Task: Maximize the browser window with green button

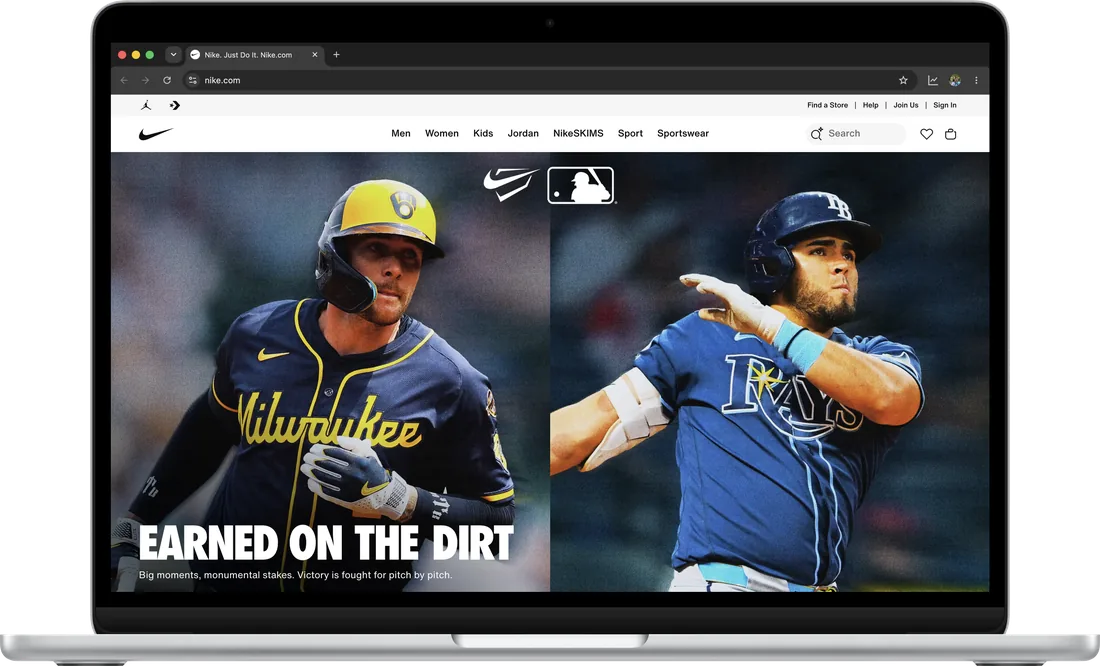Action: (x=149, y=55)
